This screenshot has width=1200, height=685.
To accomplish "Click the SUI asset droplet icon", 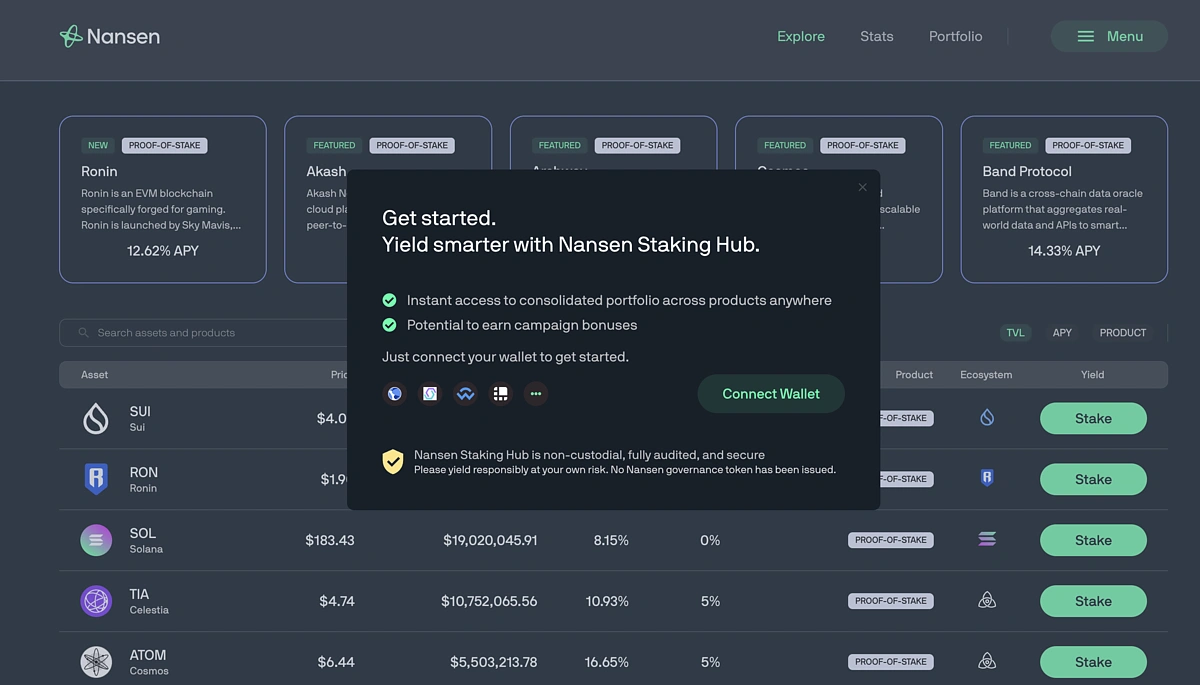I will (96, 418).
